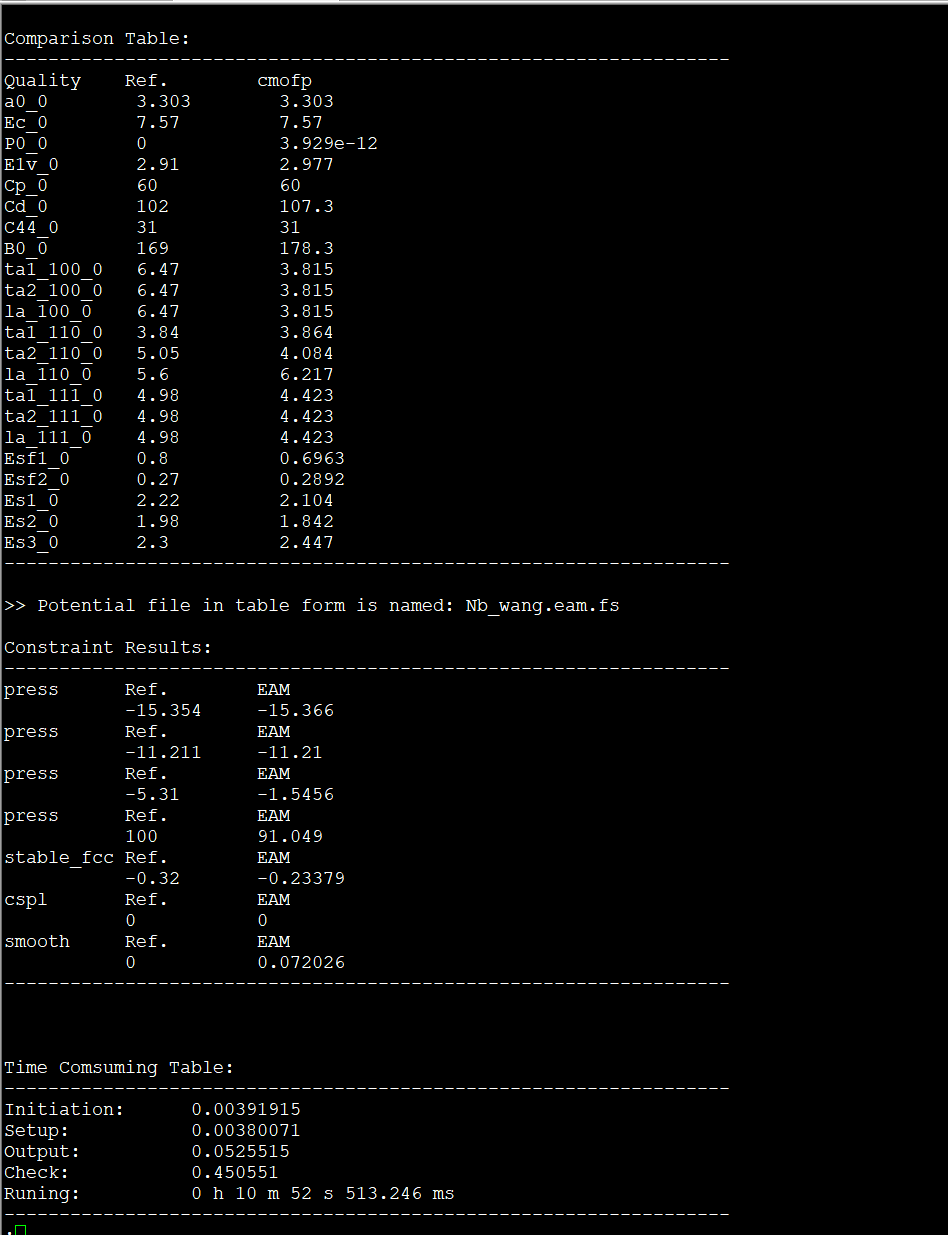This screenshot has height=1235, width=948.
Task: Click the "Cp_0" row label
Action: [26, 186]
